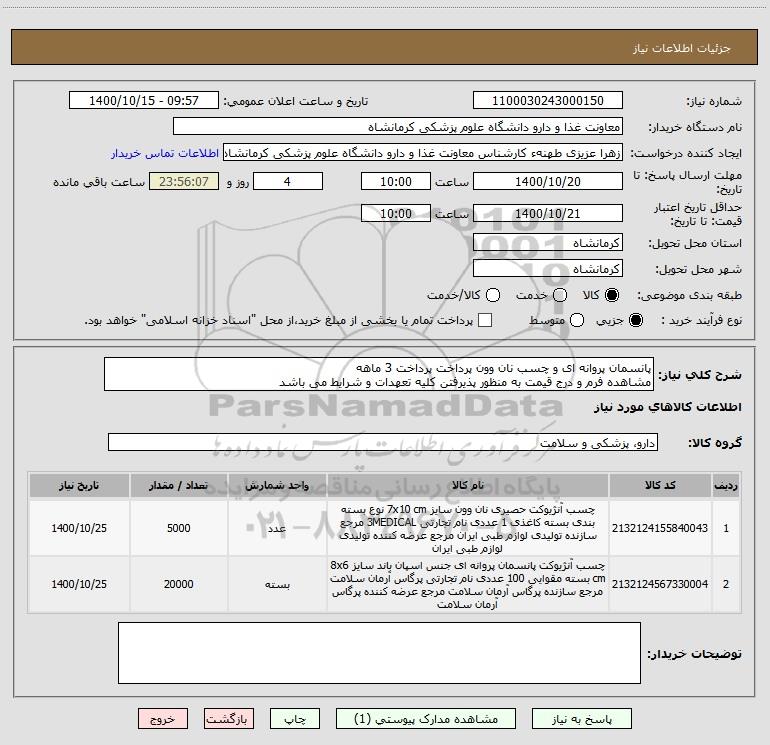Click the price validity time field 10:00
The height and width of the screenshot is (745, 770).
pyautogui.click(x=396, y=213)
